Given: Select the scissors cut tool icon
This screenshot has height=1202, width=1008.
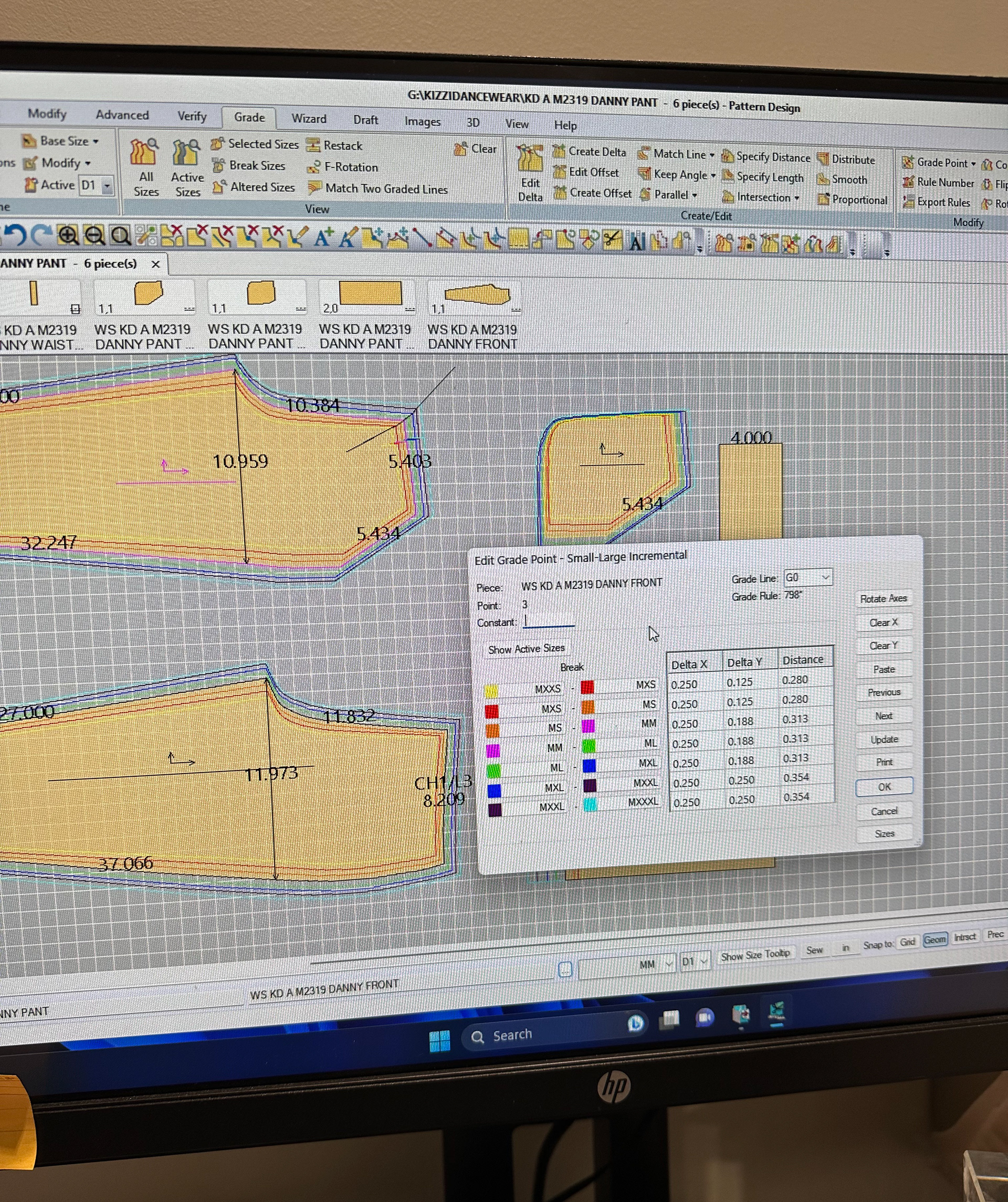Looking at the screenshot, I should click(x=612, y=239).
